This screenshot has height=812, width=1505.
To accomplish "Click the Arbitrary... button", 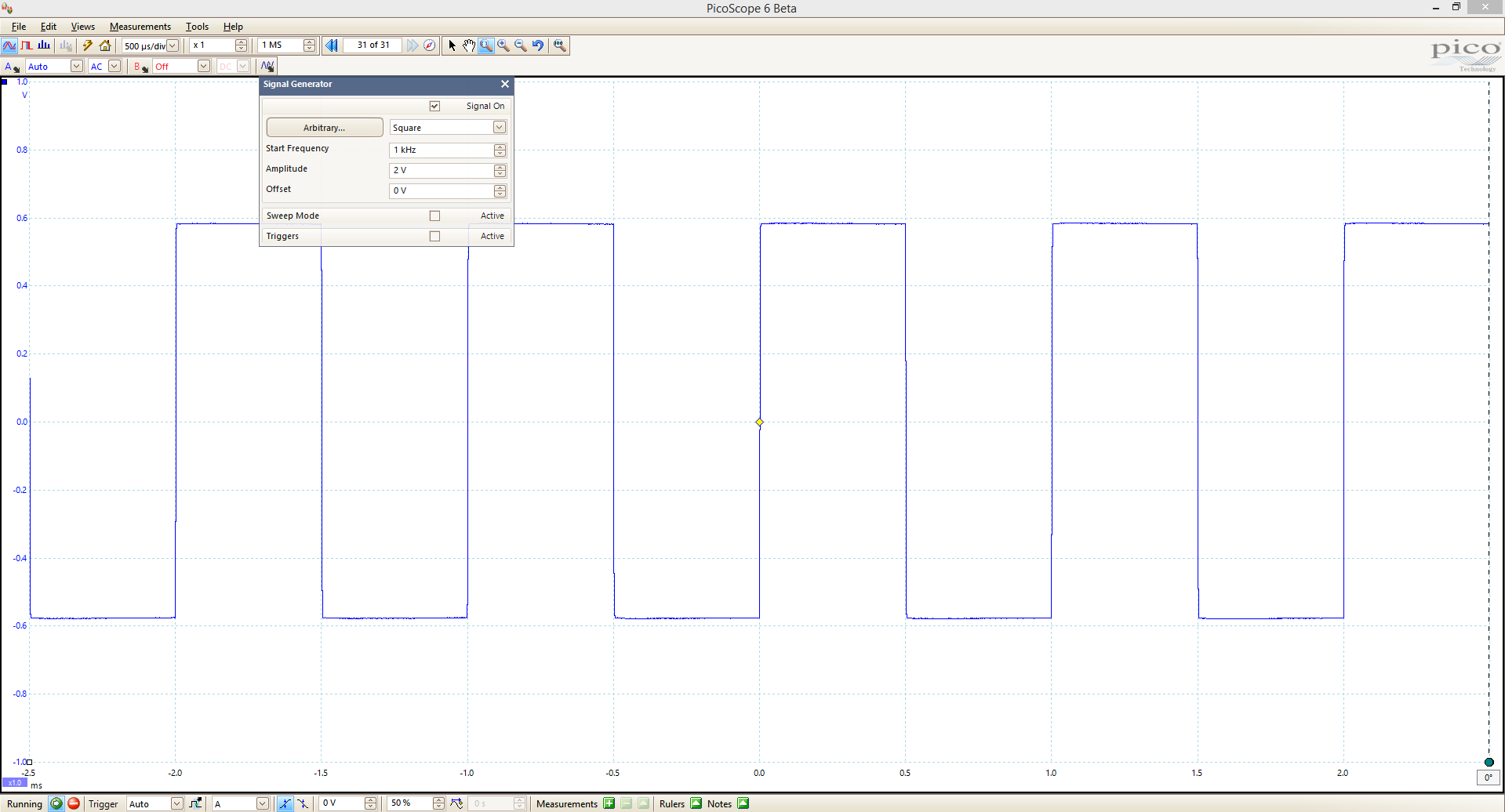I will [325, 127].
